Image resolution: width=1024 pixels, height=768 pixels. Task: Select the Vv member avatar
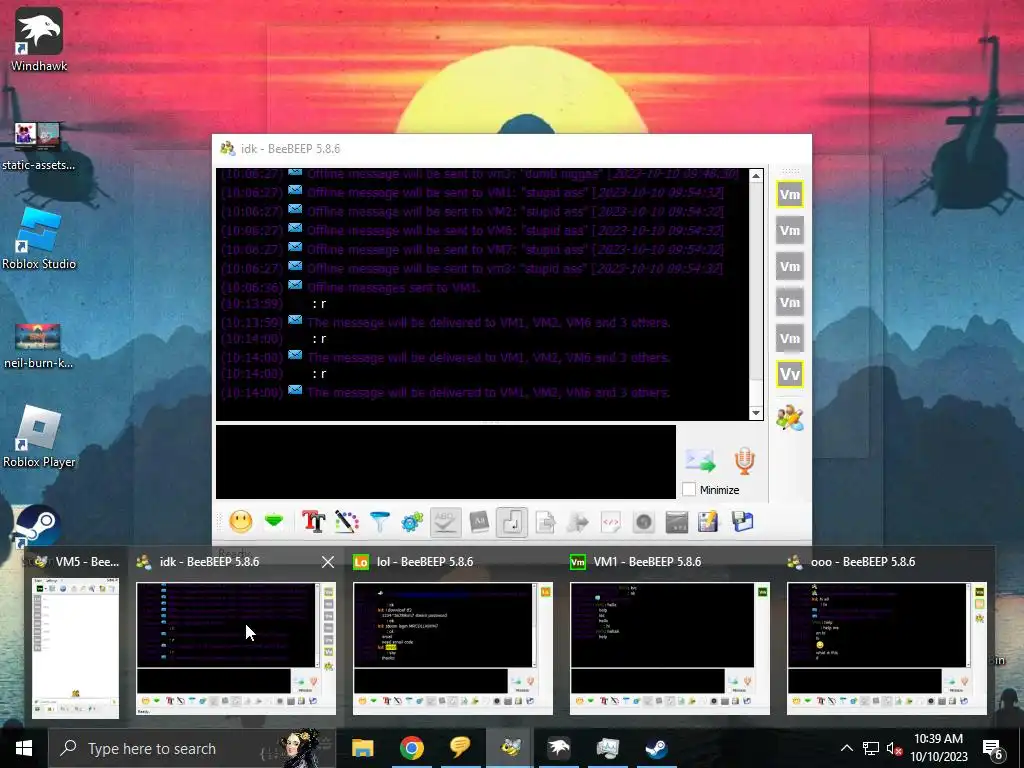790,374
